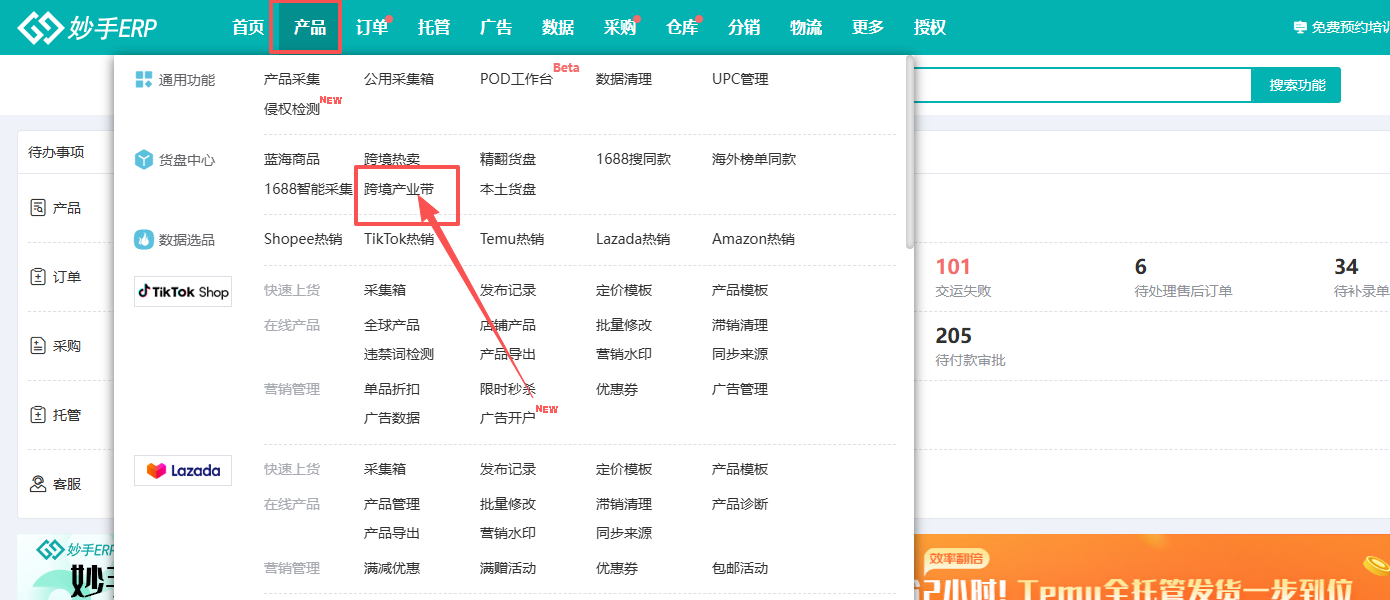Open 违禁词检测 link
The height and width of the screenshot is (600, 1390).
(399, 354)
